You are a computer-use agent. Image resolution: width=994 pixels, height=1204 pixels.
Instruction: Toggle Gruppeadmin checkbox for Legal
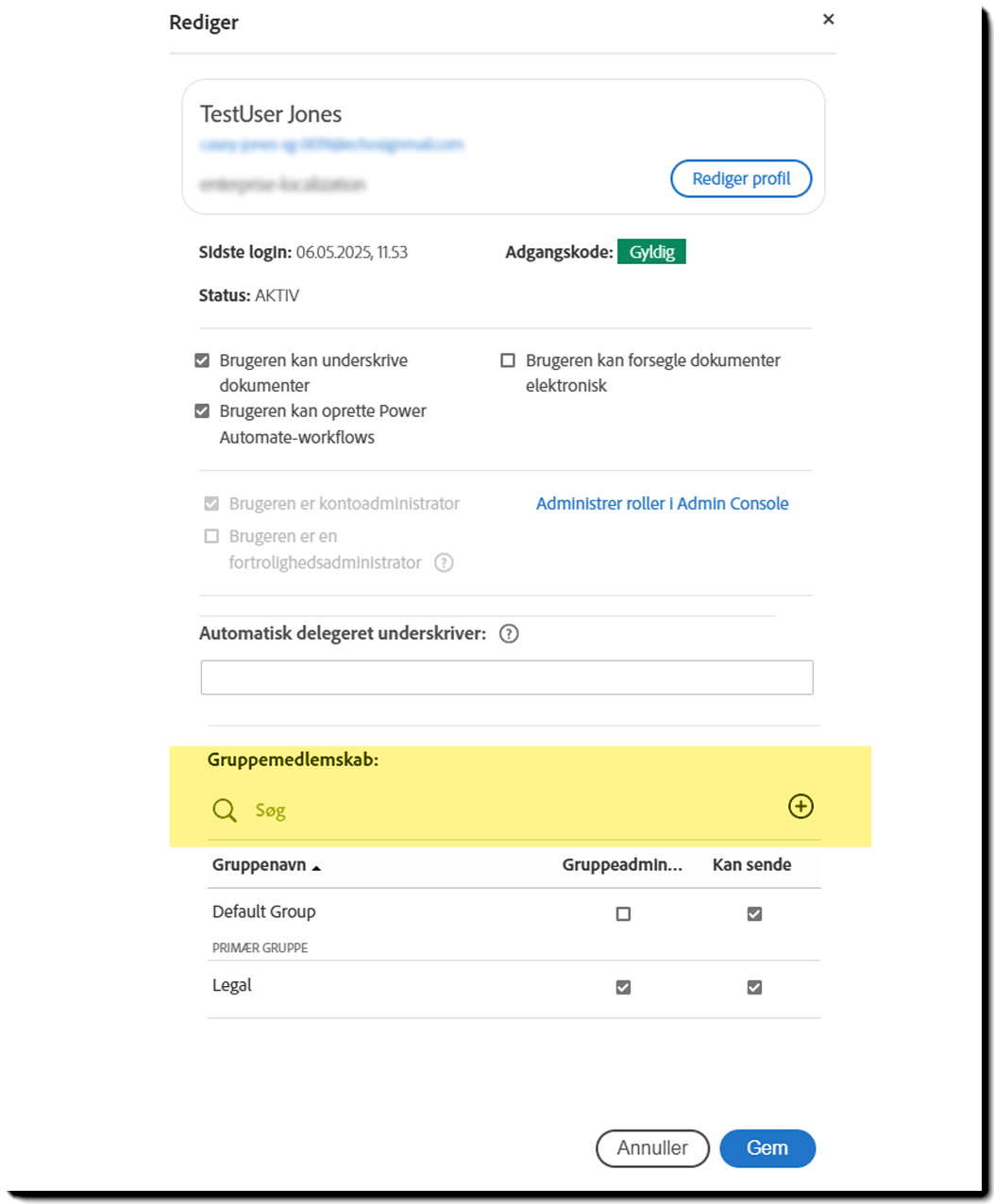[x=623, y=988]
